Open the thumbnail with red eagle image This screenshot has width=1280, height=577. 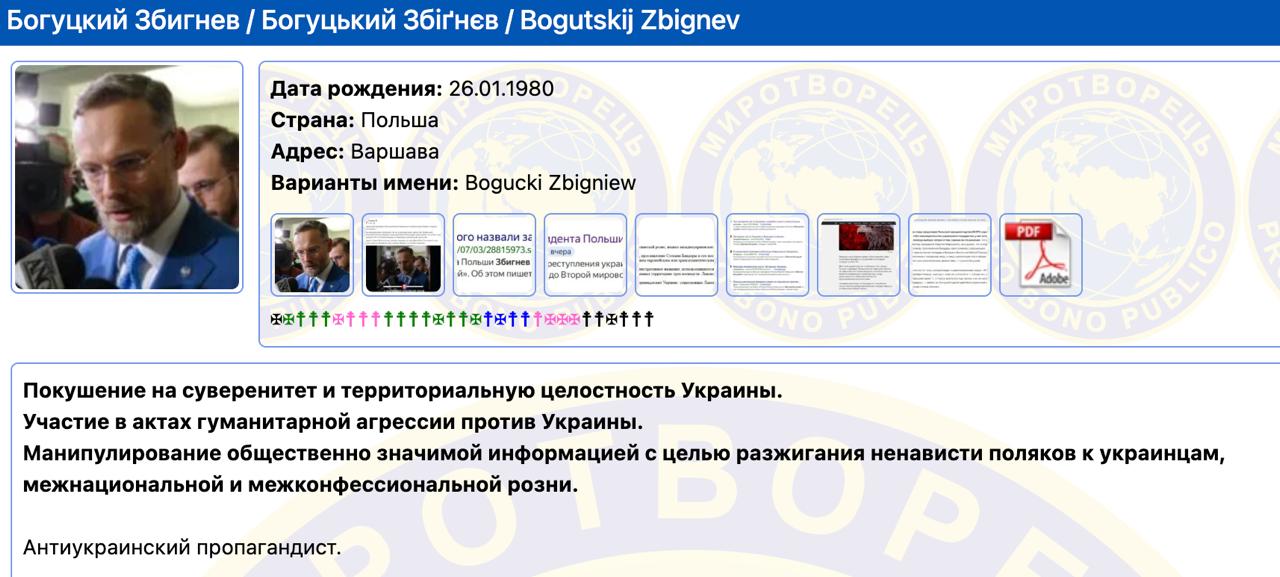tap(858, 255)
